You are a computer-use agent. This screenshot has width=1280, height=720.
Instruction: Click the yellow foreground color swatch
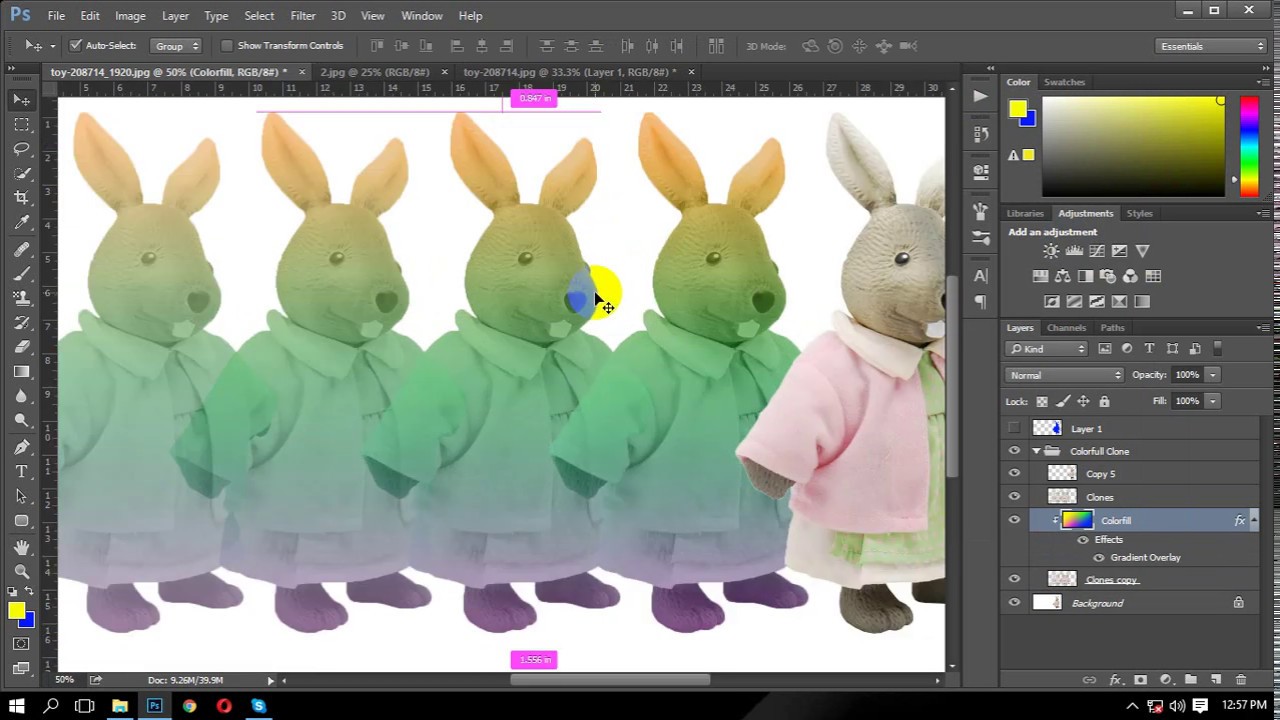[14, 612]
